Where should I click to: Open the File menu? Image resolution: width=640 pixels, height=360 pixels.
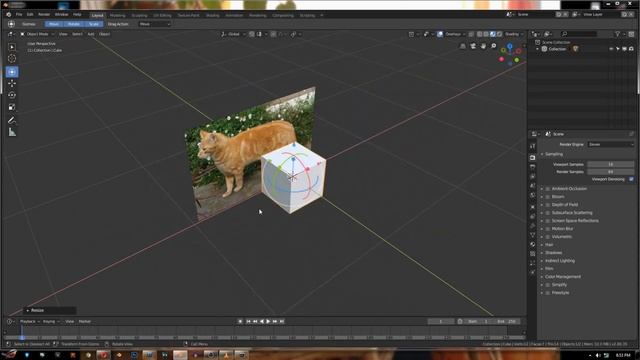click(x=19, y=15)
